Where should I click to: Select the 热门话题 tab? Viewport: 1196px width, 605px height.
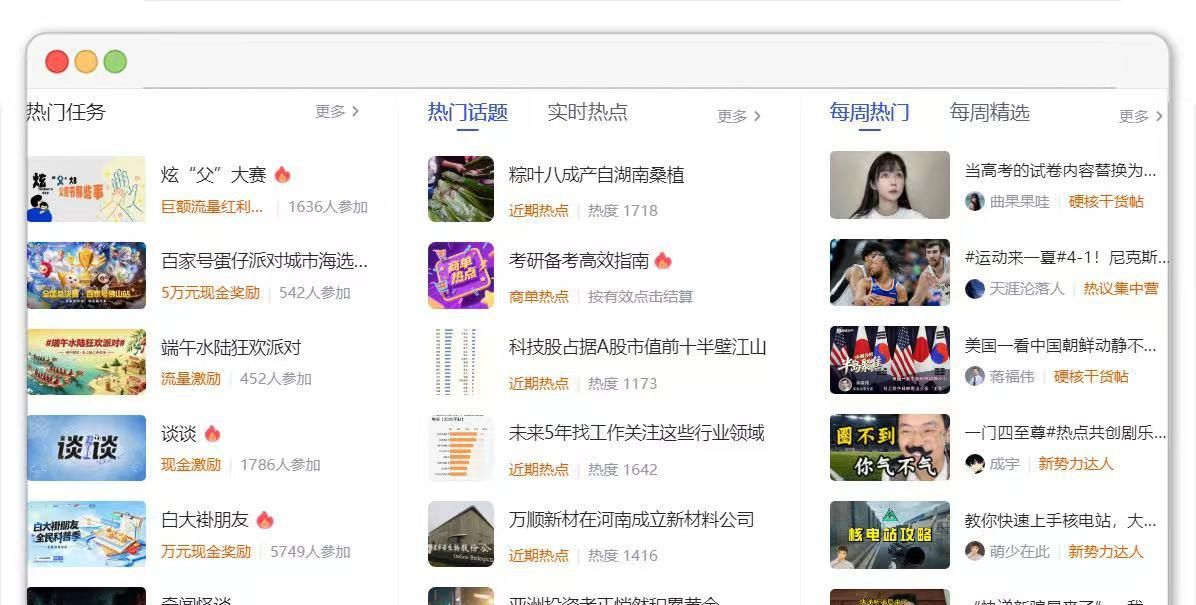pyautogui.click(x=468, y=112)
